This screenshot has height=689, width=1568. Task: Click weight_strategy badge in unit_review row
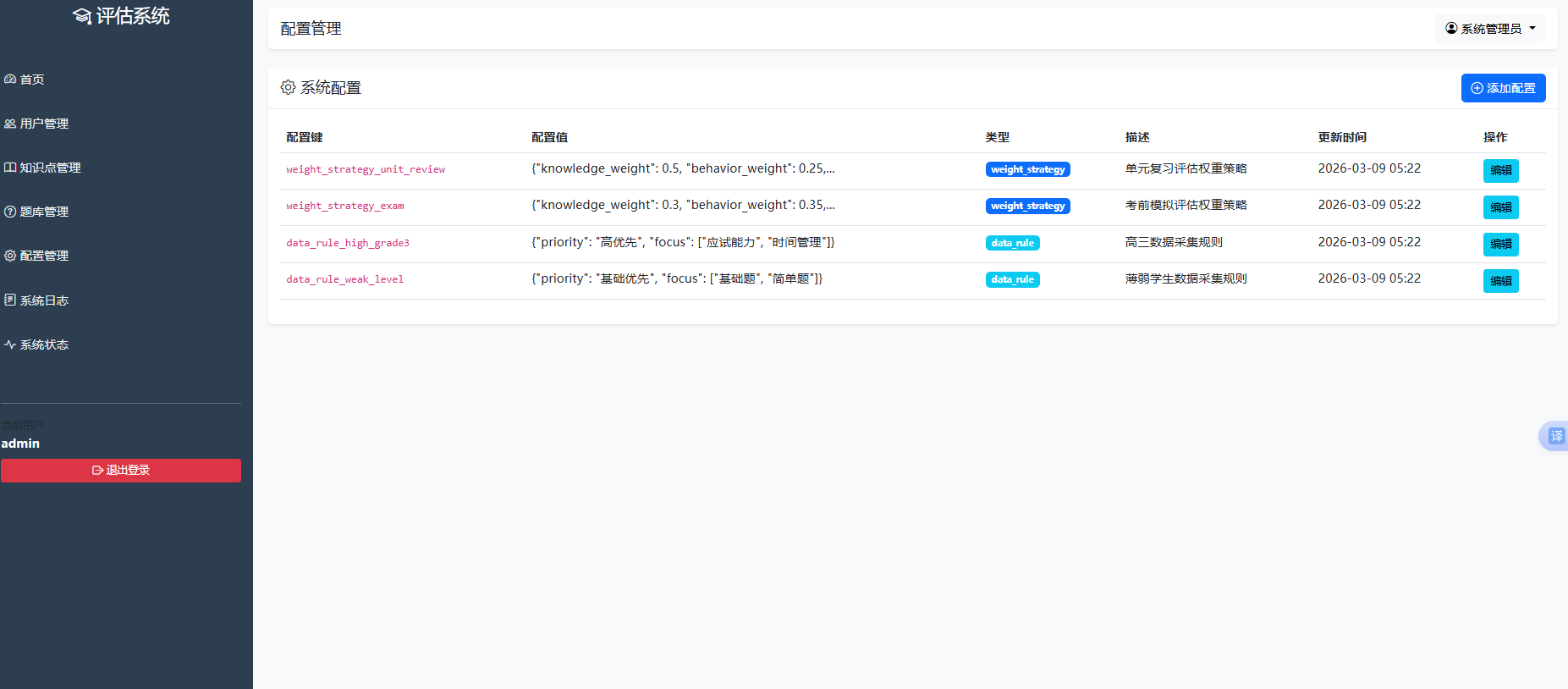coord(1027,169)
